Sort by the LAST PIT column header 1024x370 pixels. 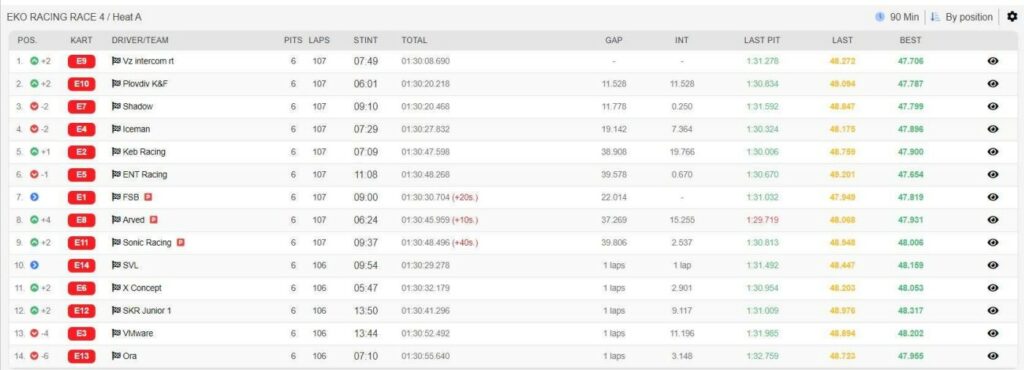761,40
